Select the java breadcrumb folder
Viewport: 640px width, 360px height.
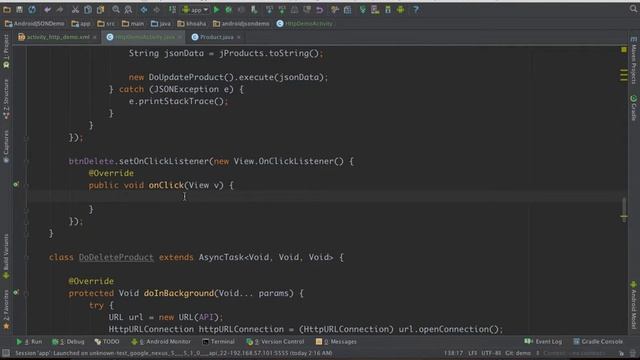point(161,24)
